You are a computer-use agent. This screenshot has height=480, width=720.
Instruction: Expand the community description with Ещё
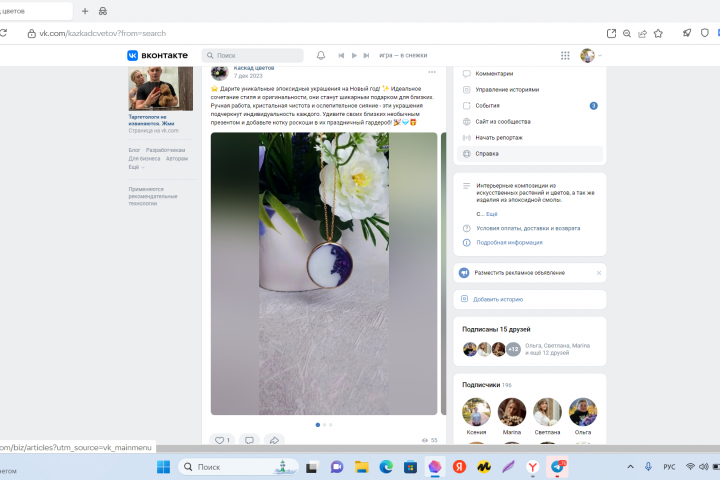[x=492, y=214]
